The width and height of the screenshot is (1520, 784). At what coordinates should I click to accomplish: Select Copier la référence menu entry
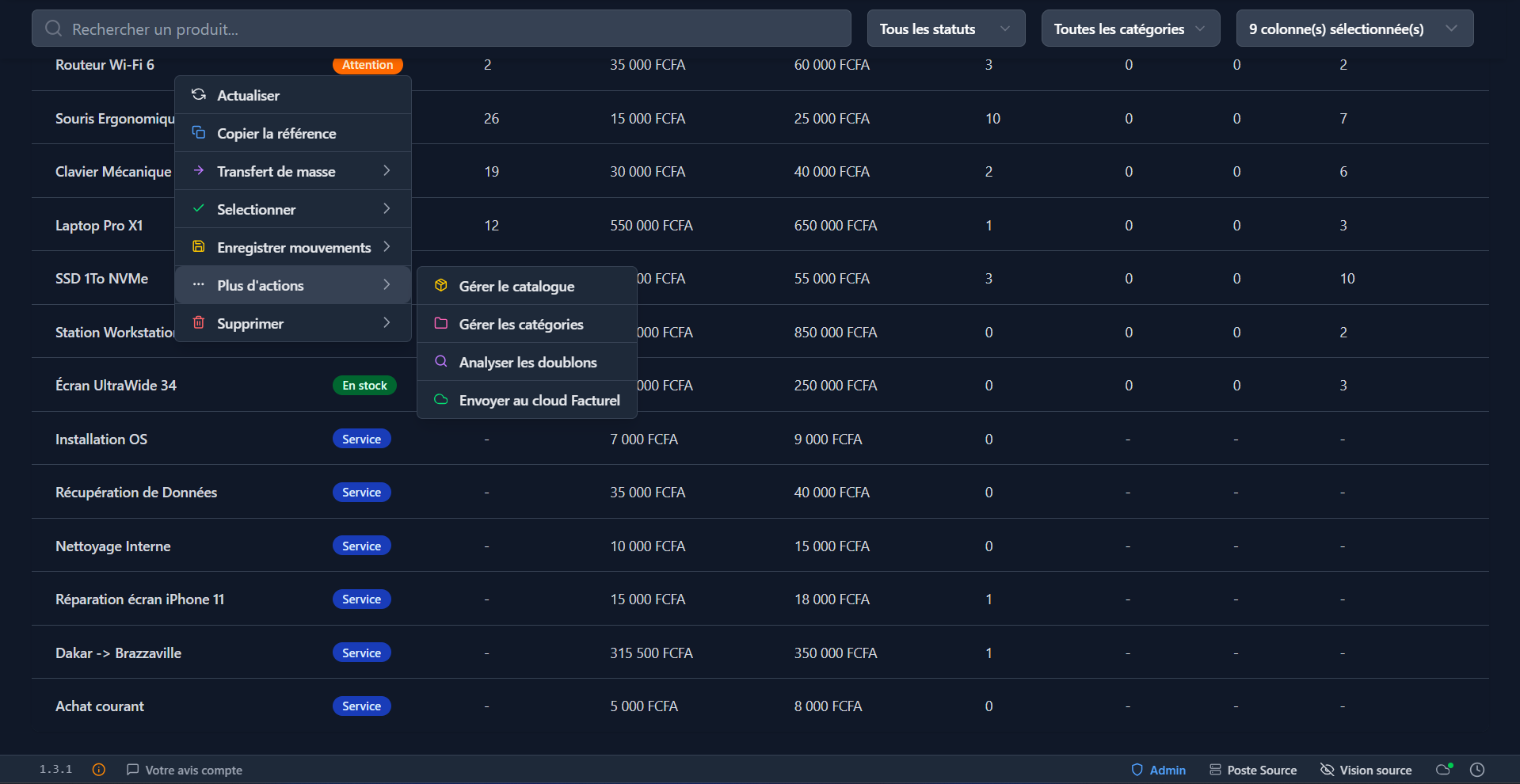pos(293,133)
